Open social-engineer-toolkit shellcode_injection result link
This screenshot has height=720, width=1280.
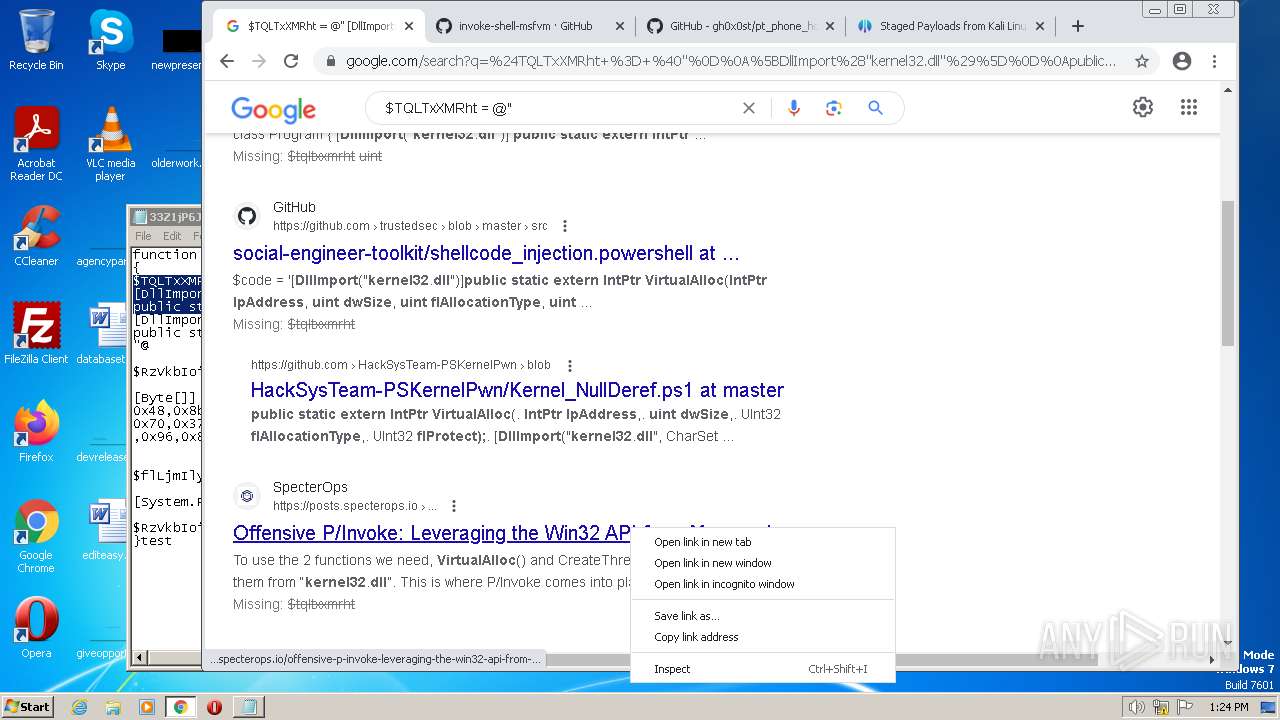coord(486,253)
